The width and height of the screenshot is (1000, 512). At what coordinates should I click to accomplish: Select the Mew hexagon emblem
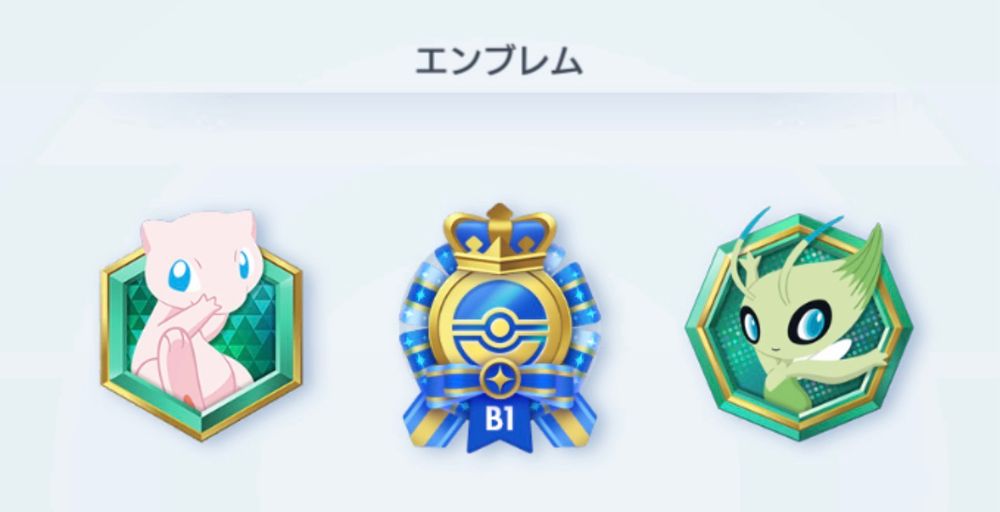tap(201, 325)
